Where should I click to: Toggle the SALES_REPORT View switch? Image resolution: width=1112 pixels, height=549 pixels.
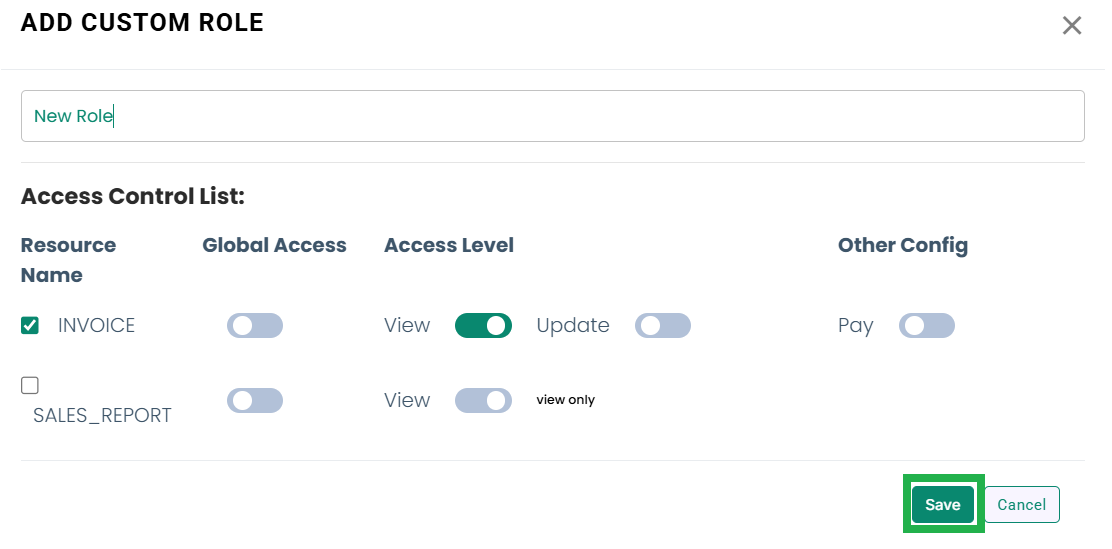pos(483,400)
